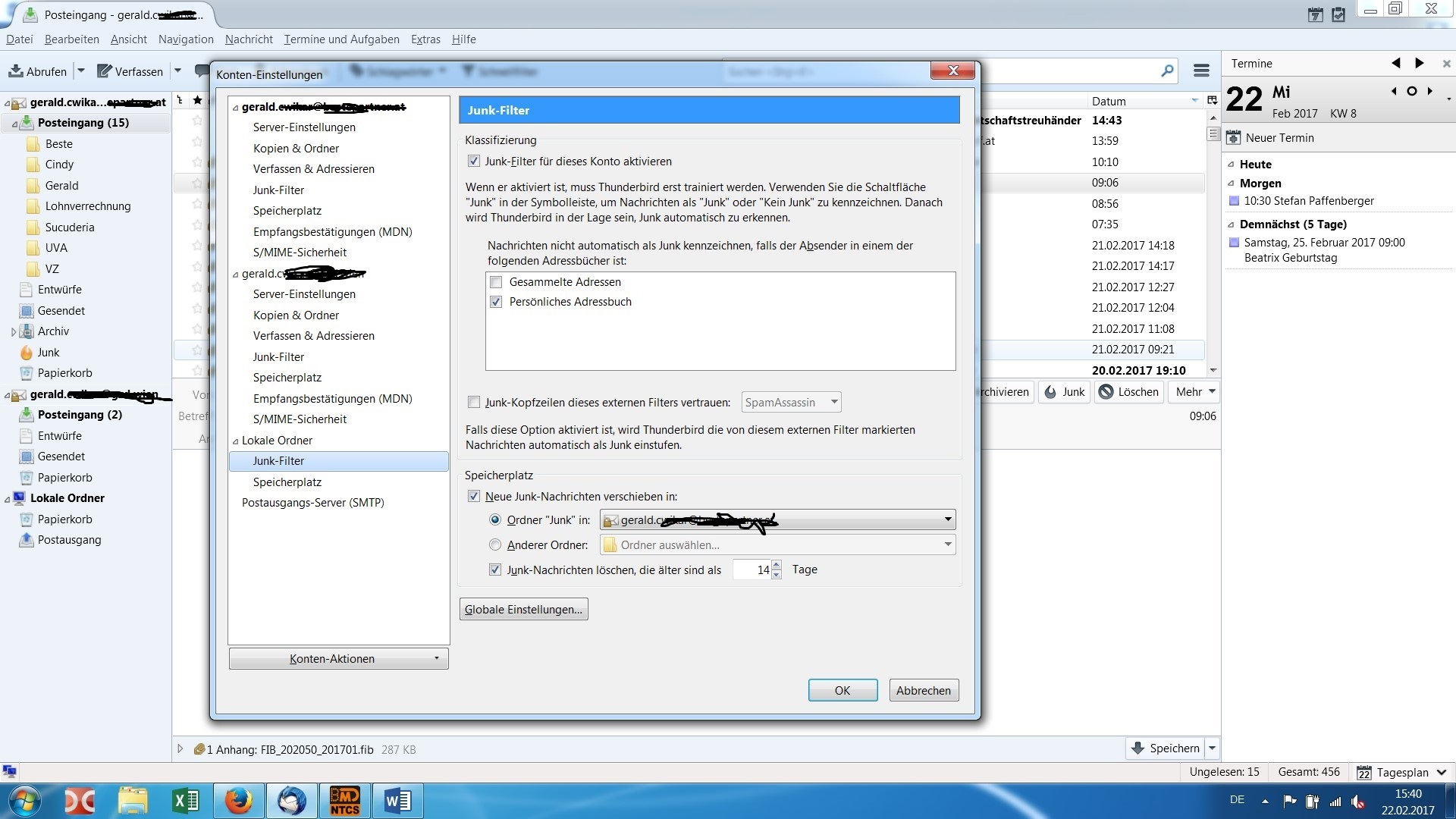
Task: Click the Neuer Termin calendar icon
Action: [x=1234, y=138]
